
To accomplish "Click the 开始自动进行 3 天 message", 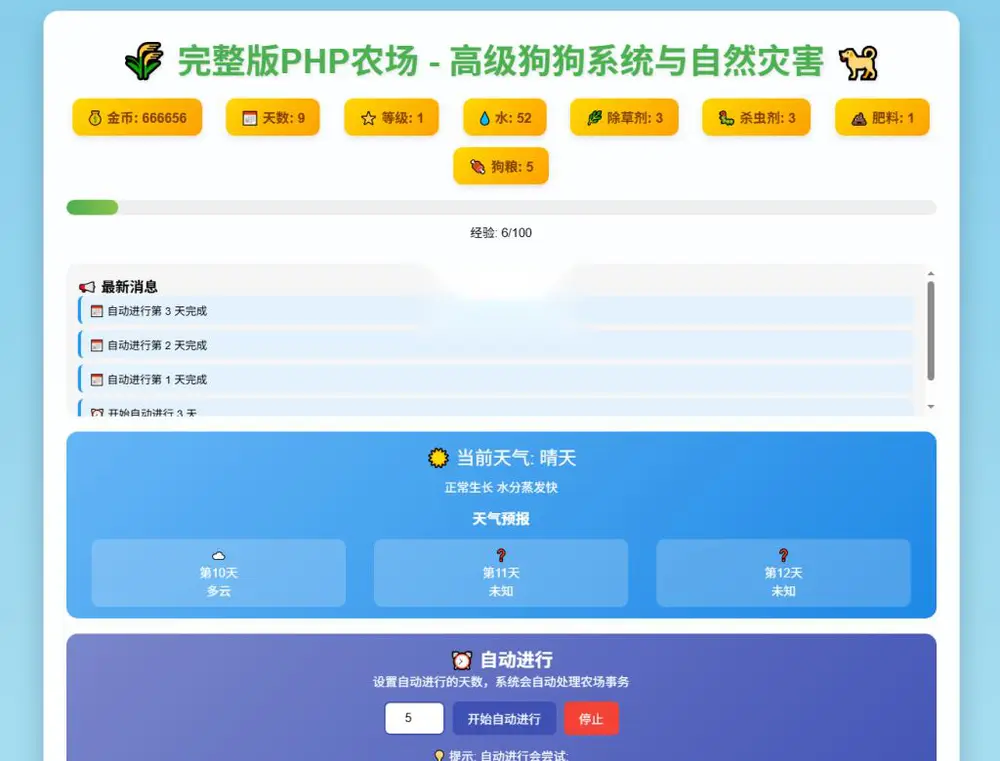I will tap(496, 408).
